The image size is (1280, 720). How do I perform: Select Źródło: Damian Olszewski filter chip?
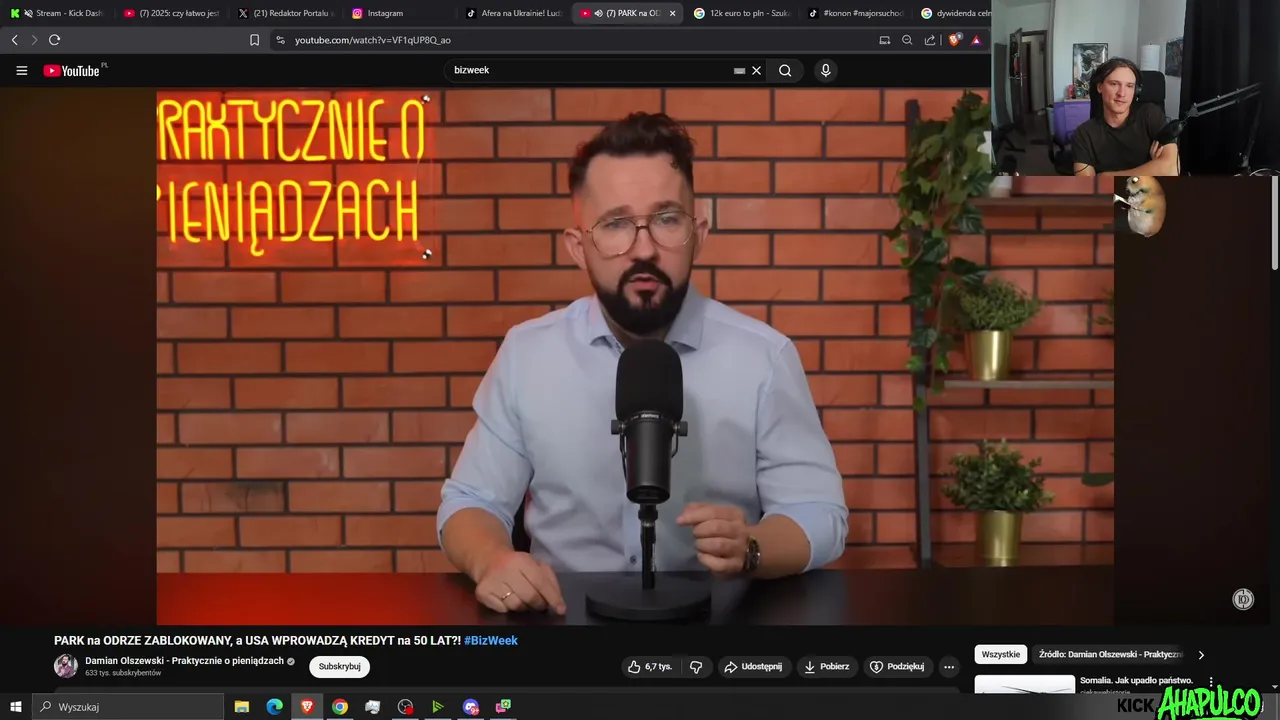tap(1110, 655)
